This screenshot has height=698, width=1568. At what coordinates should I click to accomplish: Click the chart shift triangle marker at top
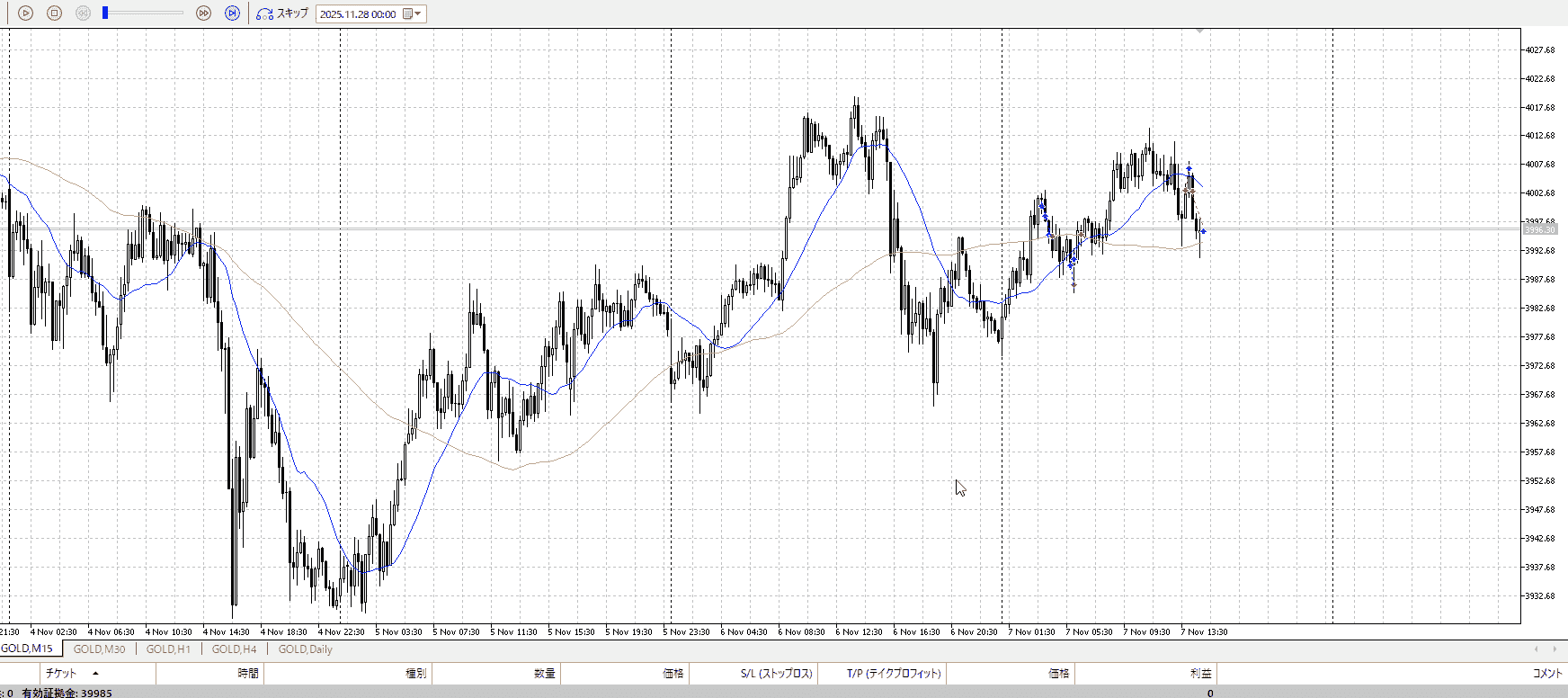pyautogui.click(x=1199, y=31)
